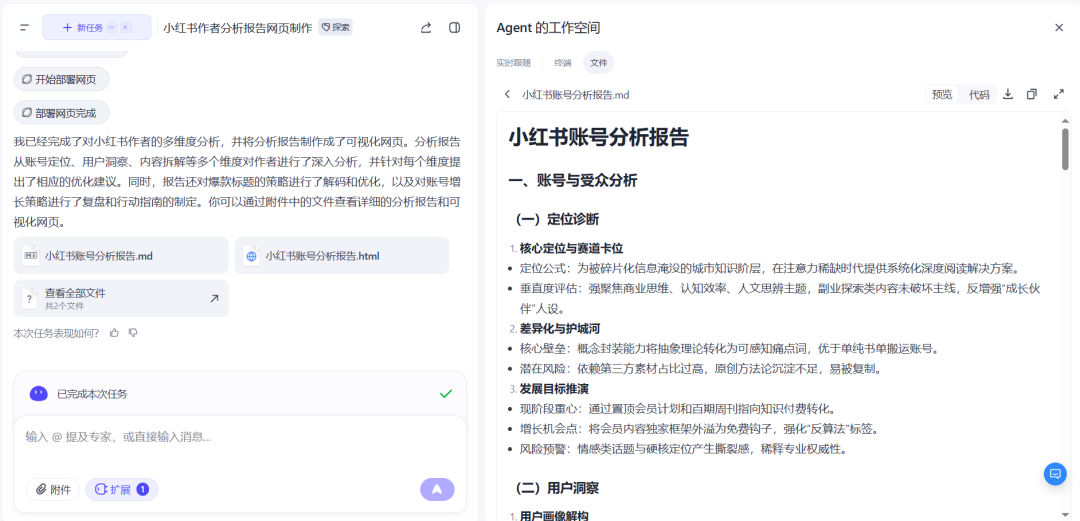The height and width of the screenshot is (521, 1080).
Task: Click the 发展目标推演 list item
Action: [x=554, y=389]
